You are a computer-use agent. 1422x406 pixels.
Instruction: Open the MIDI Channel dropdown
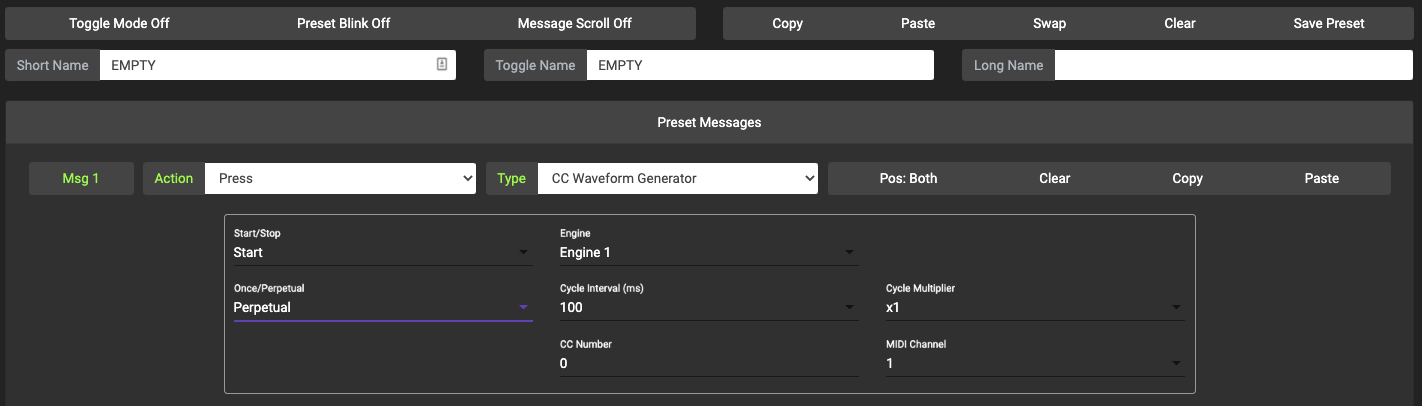click(x=1034, y=363)
